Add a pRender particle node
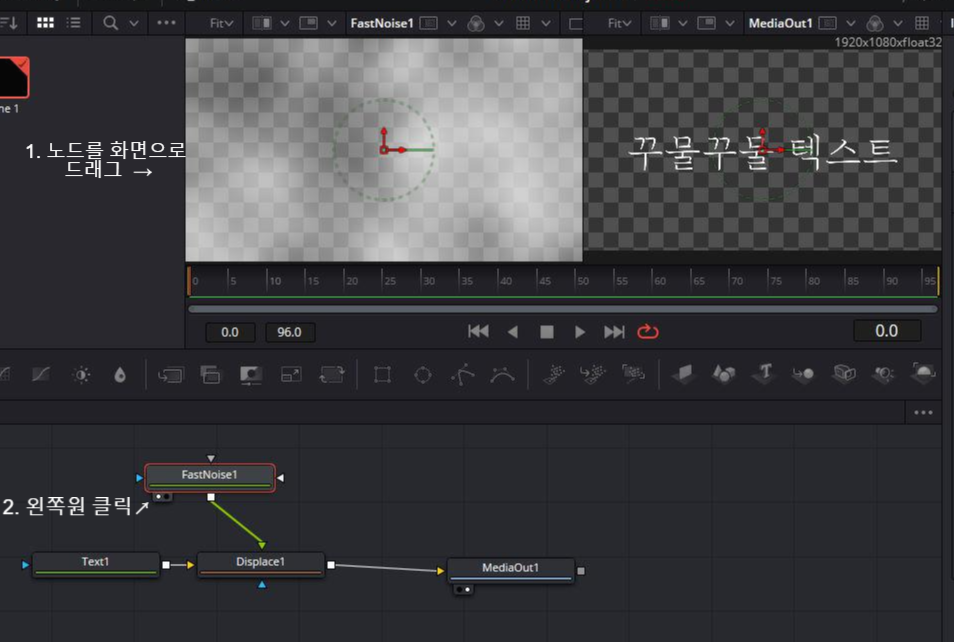 [x=633, y=373]
